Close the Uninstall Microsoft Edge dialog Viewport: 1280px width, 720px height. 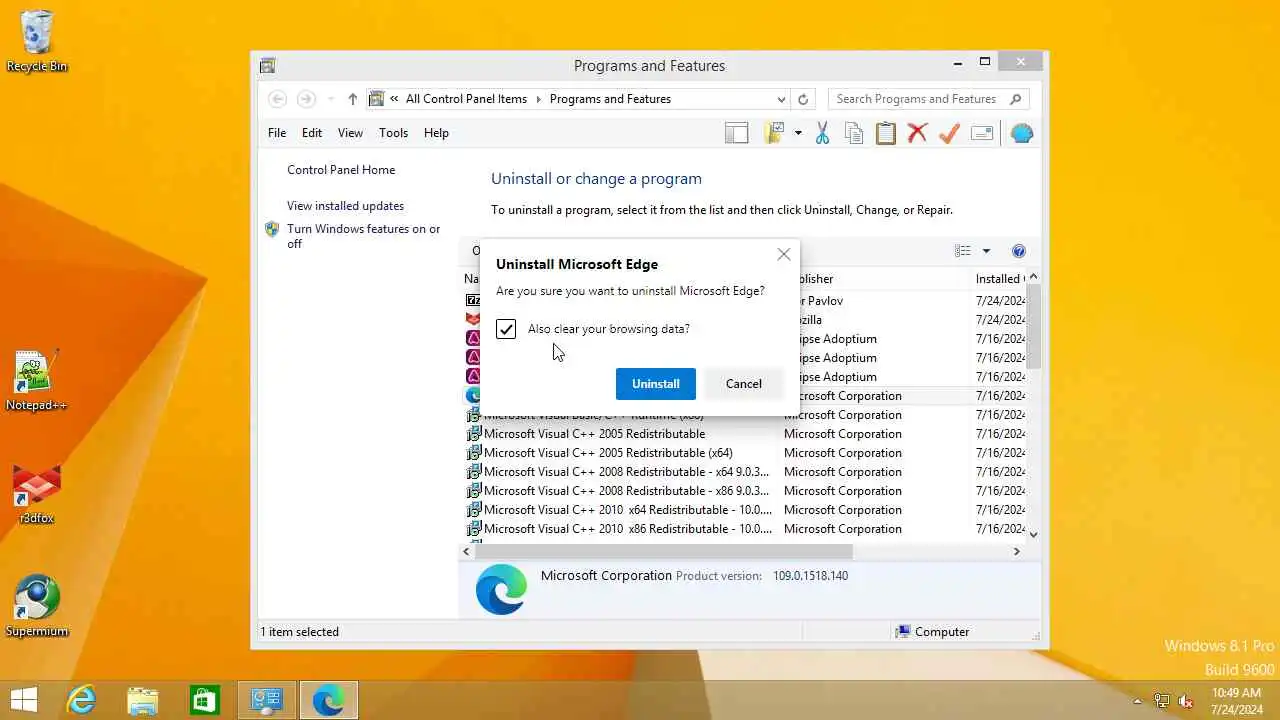click(x=784, y=255)
